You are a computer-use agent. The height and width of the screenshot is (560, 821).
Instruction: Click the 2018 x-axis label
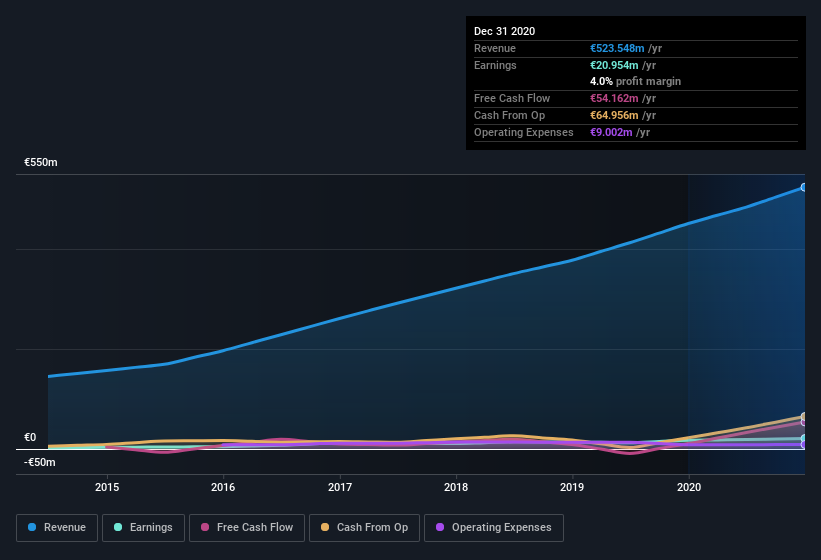pos(456,487)
